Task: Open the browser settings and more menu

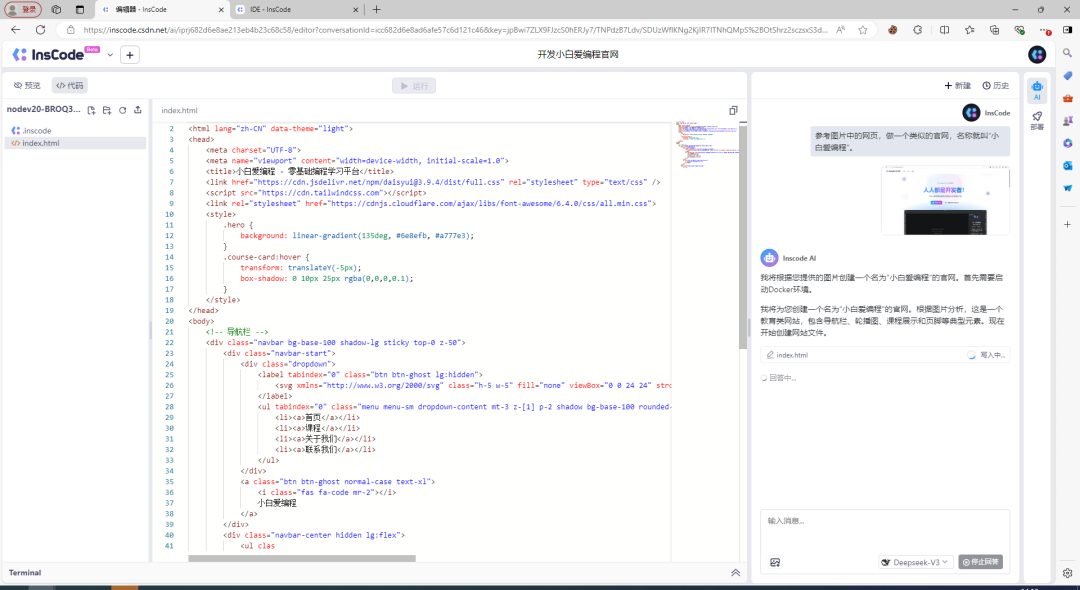Action: click(x=1045, y=30)
